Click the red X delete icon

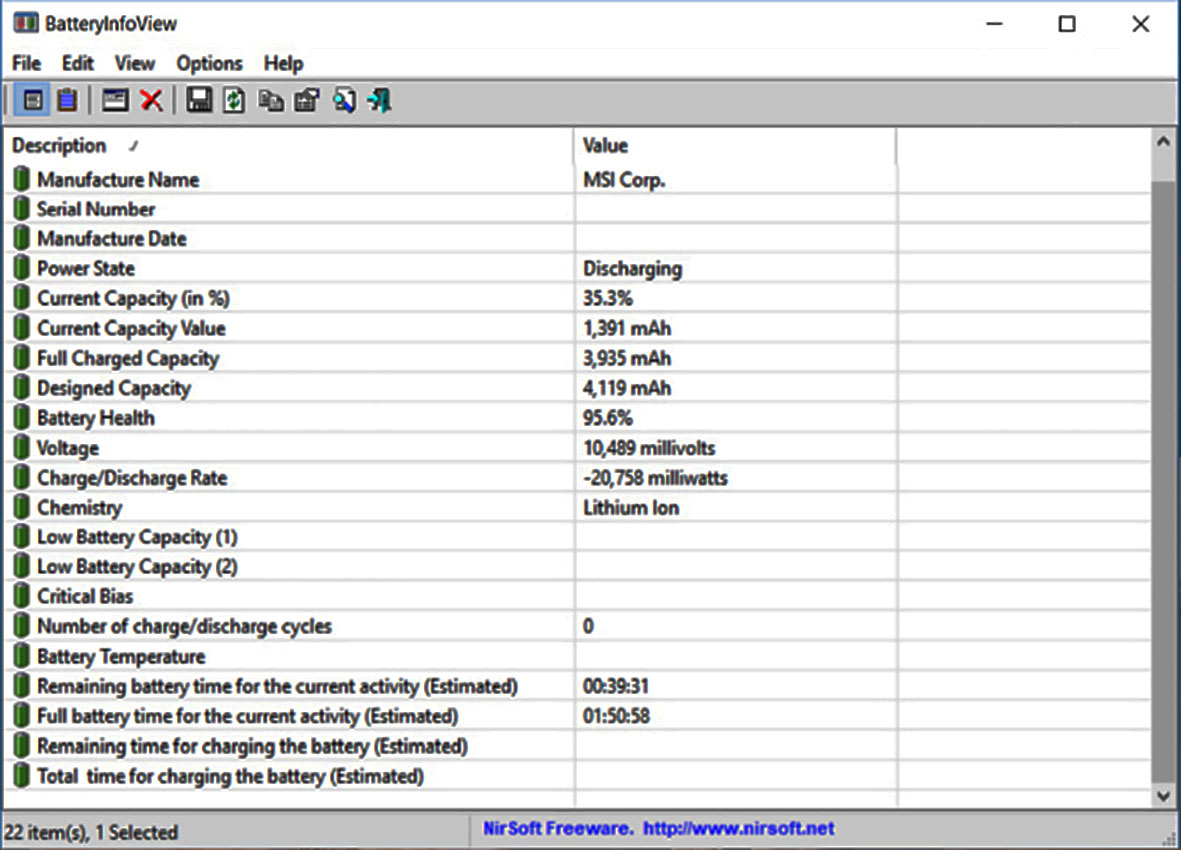(x=151, y=100)
